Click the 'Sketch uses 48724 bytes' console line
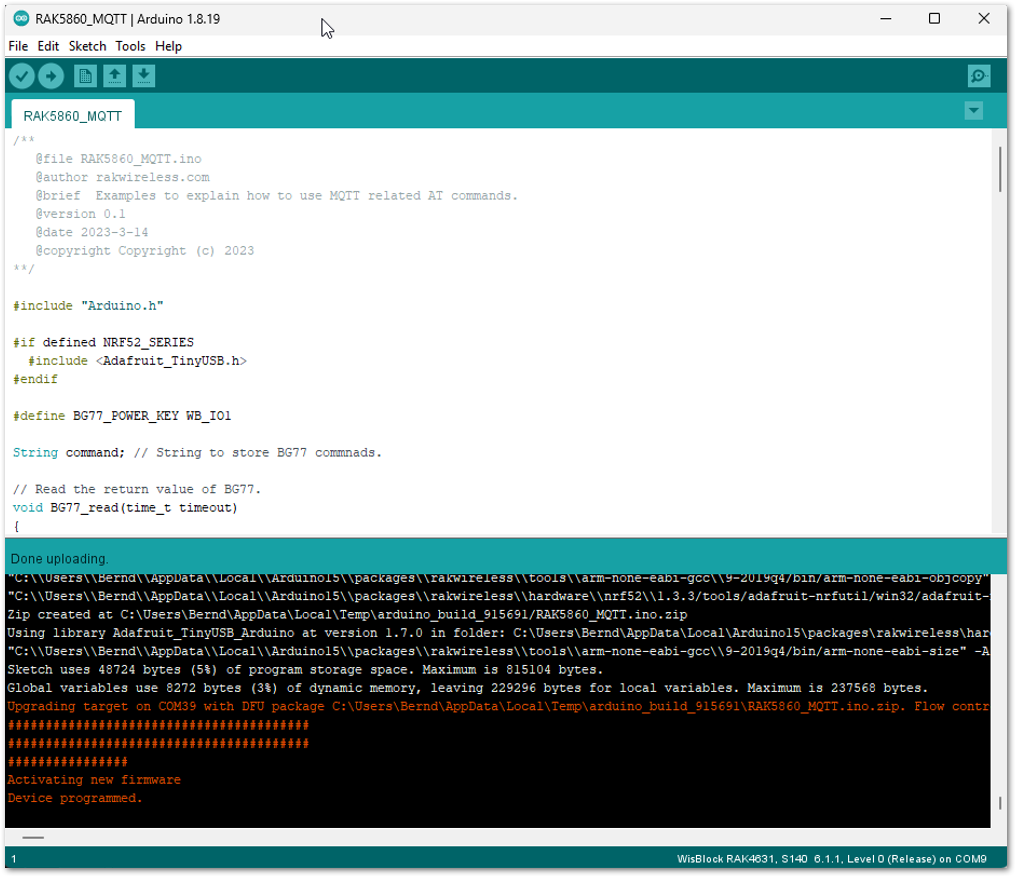 305,670
